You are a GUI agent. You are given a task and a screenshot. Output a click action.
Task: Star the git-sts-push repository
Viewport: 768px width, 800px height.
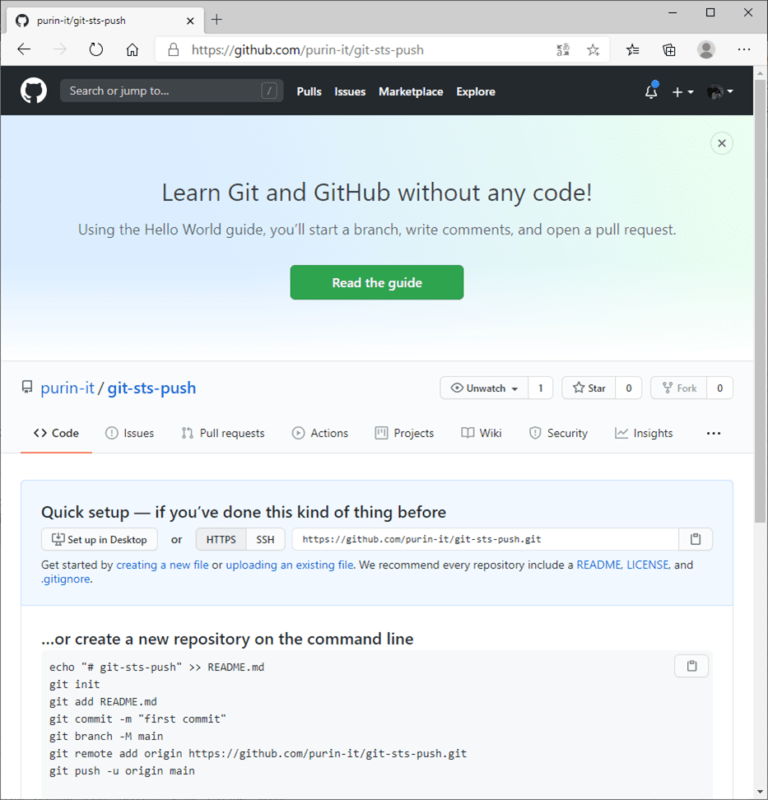point(590,387)
